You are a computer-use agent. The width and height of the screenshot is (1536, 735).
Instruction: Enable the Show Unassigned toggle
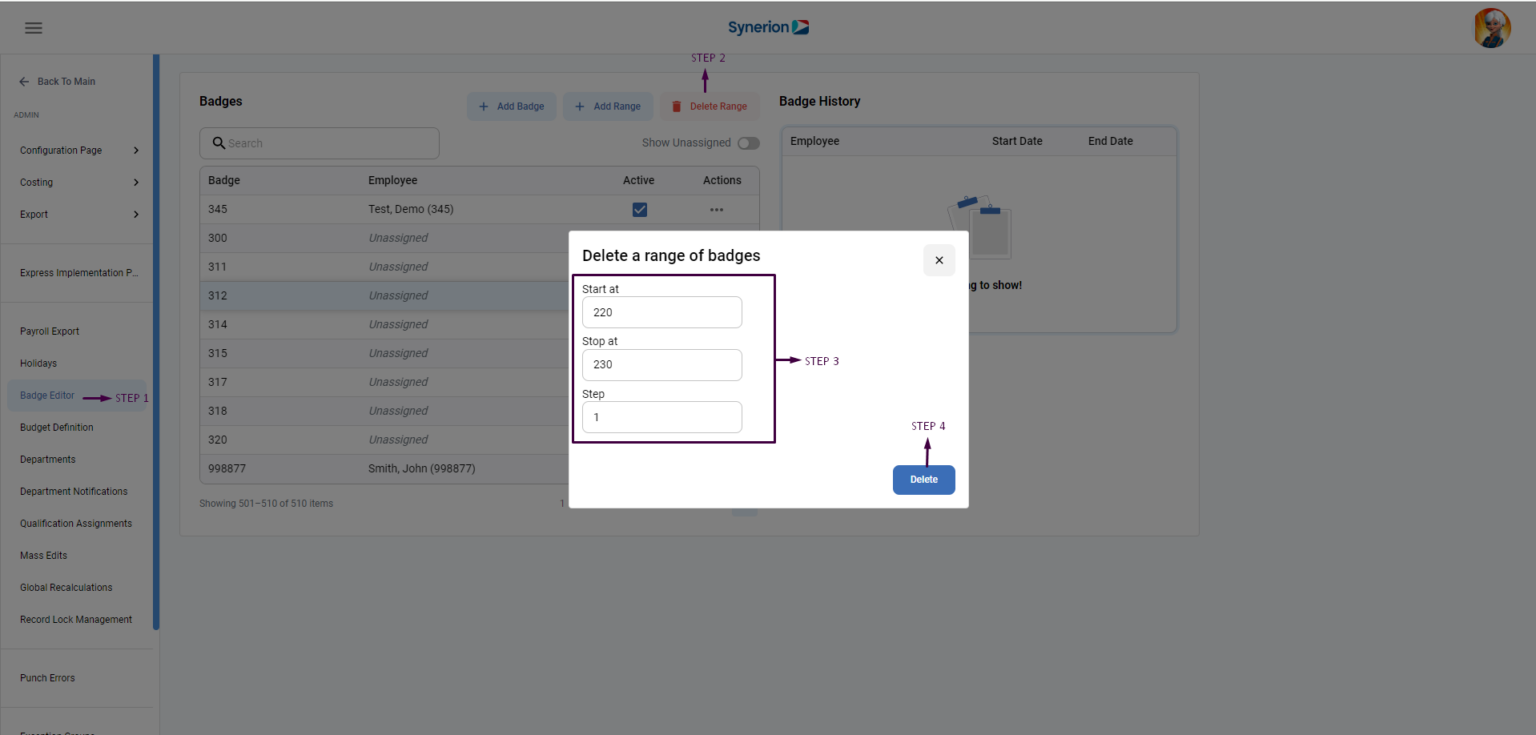[748, 143]
